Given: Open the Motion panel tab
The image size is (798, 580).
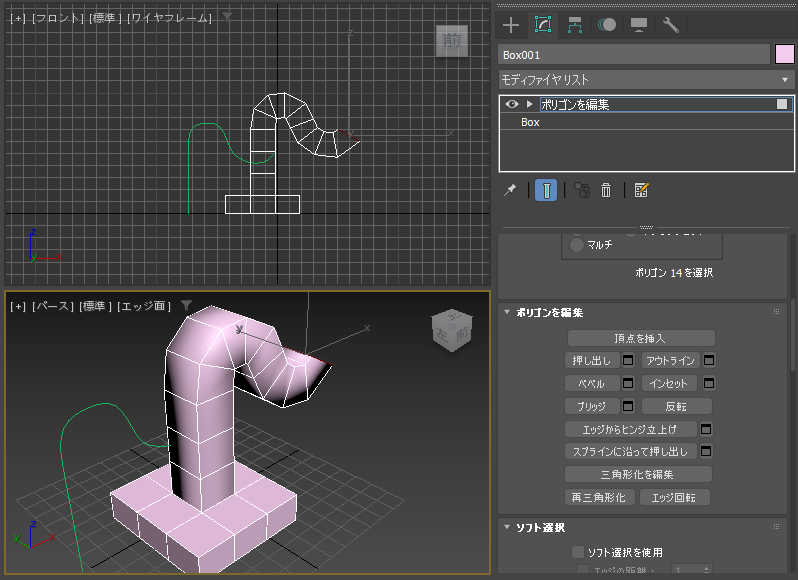Looking at the screenshot, I should click(x=607, y=25).
